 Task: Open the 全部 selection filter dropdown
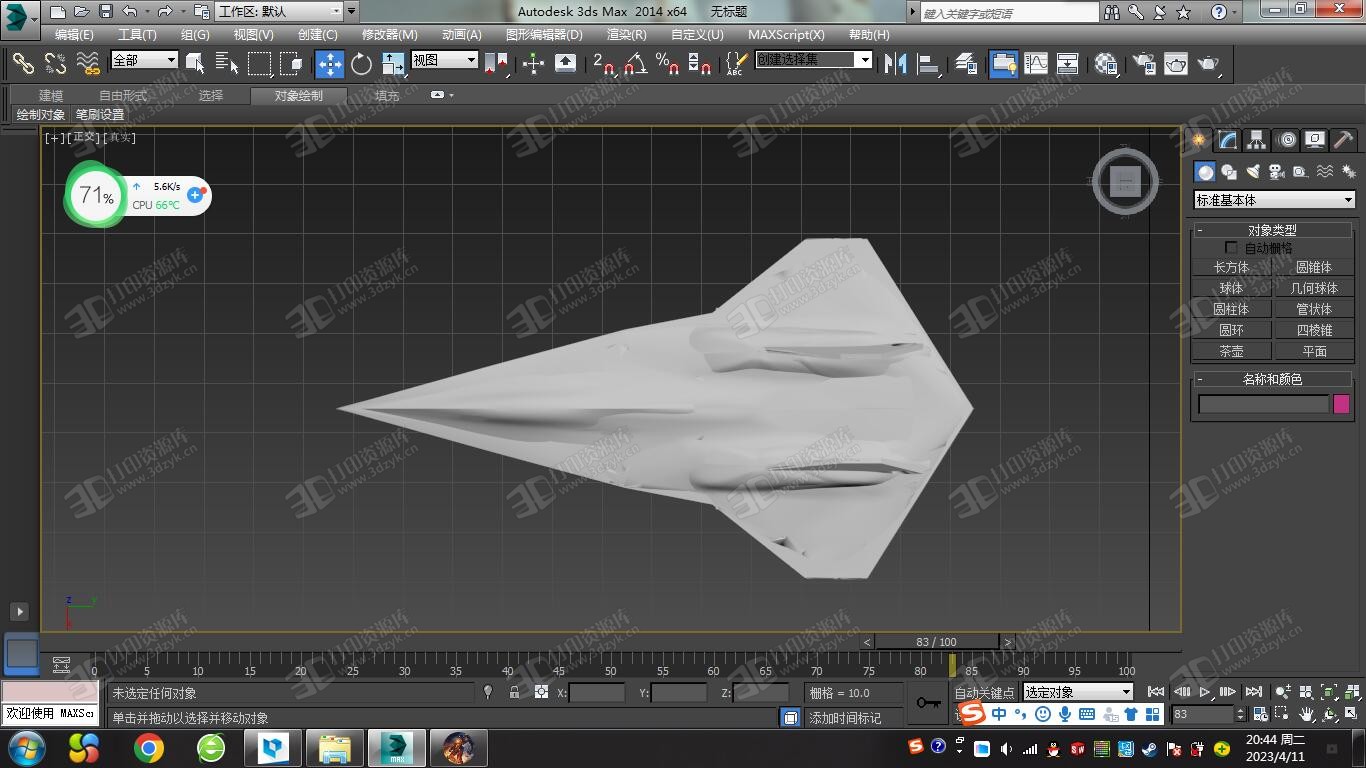(144, 60)
